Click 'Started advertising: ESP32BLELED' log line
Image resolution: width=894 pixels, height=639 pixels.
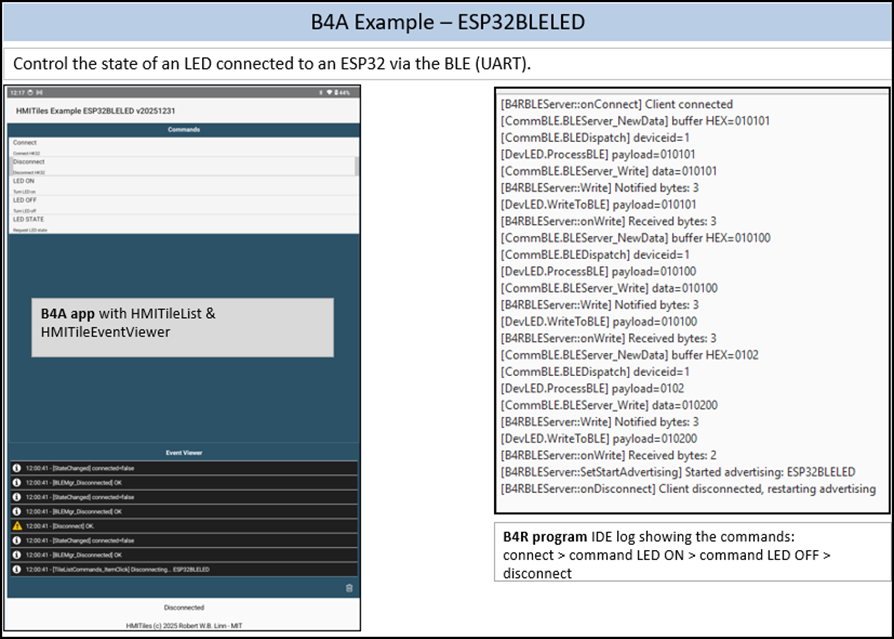click(x=678, y=472)
